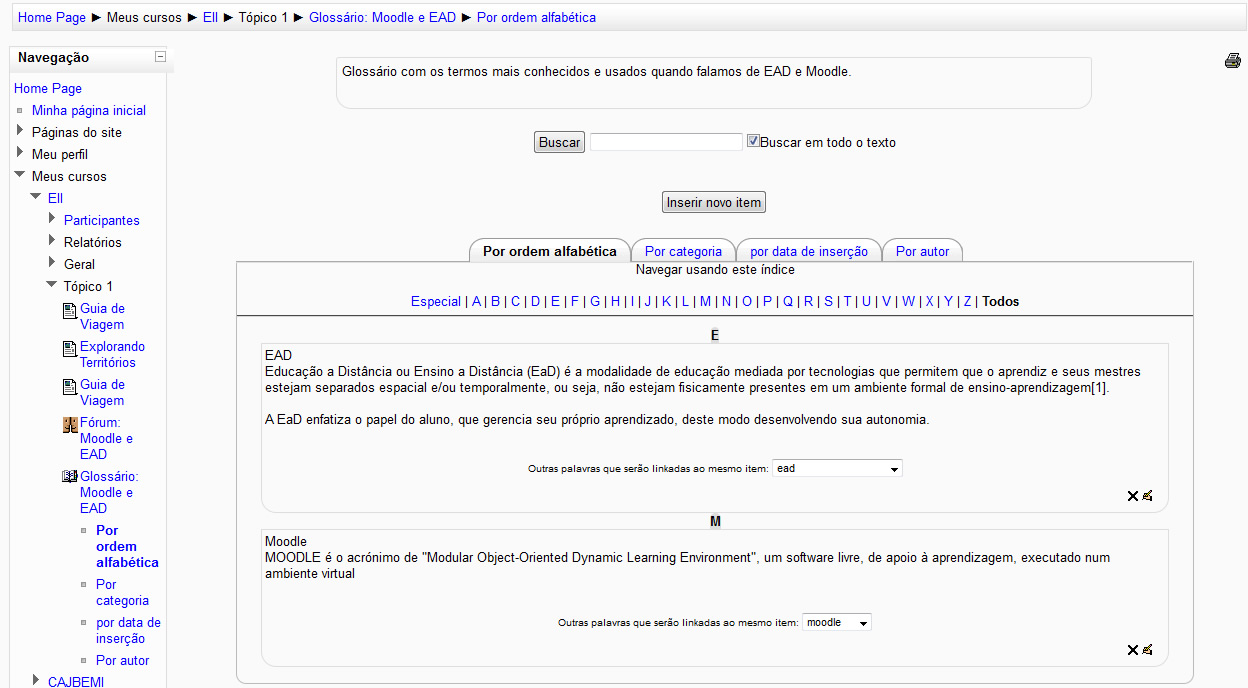Go to Home Page in the breadcrumb

coord(52,17)
